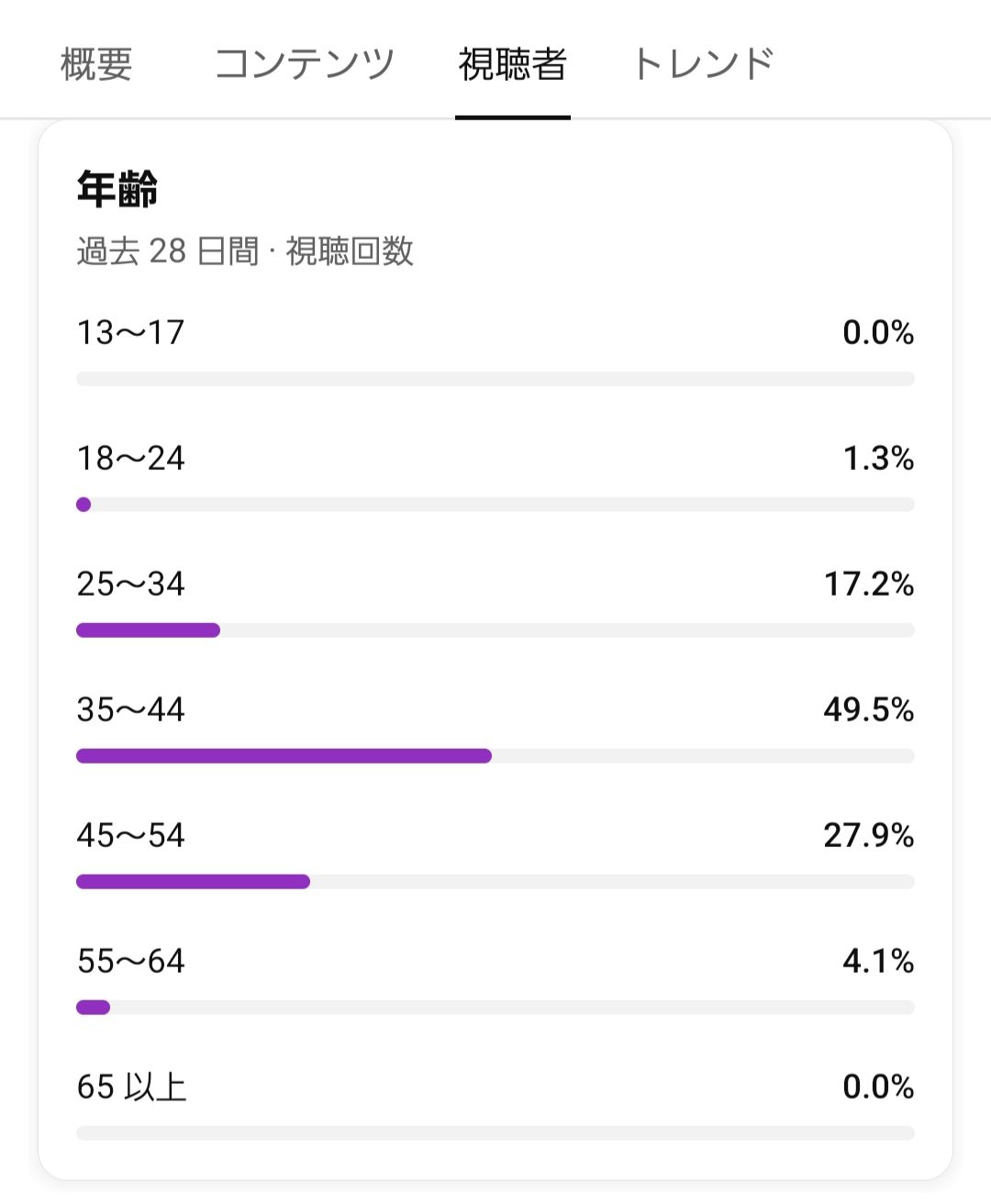The width and height of the screenshot is (991, 1204).
Task: Tap the 過去 28 日間 · 視聴回数 subtitle
Action: (245, 251)
